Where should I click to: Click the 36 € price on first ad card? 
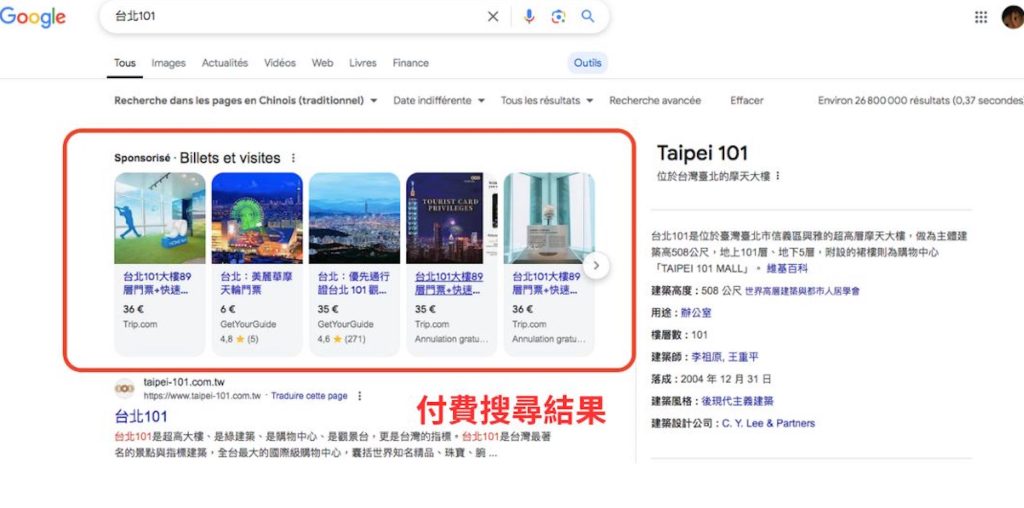(x=133, y=310)
